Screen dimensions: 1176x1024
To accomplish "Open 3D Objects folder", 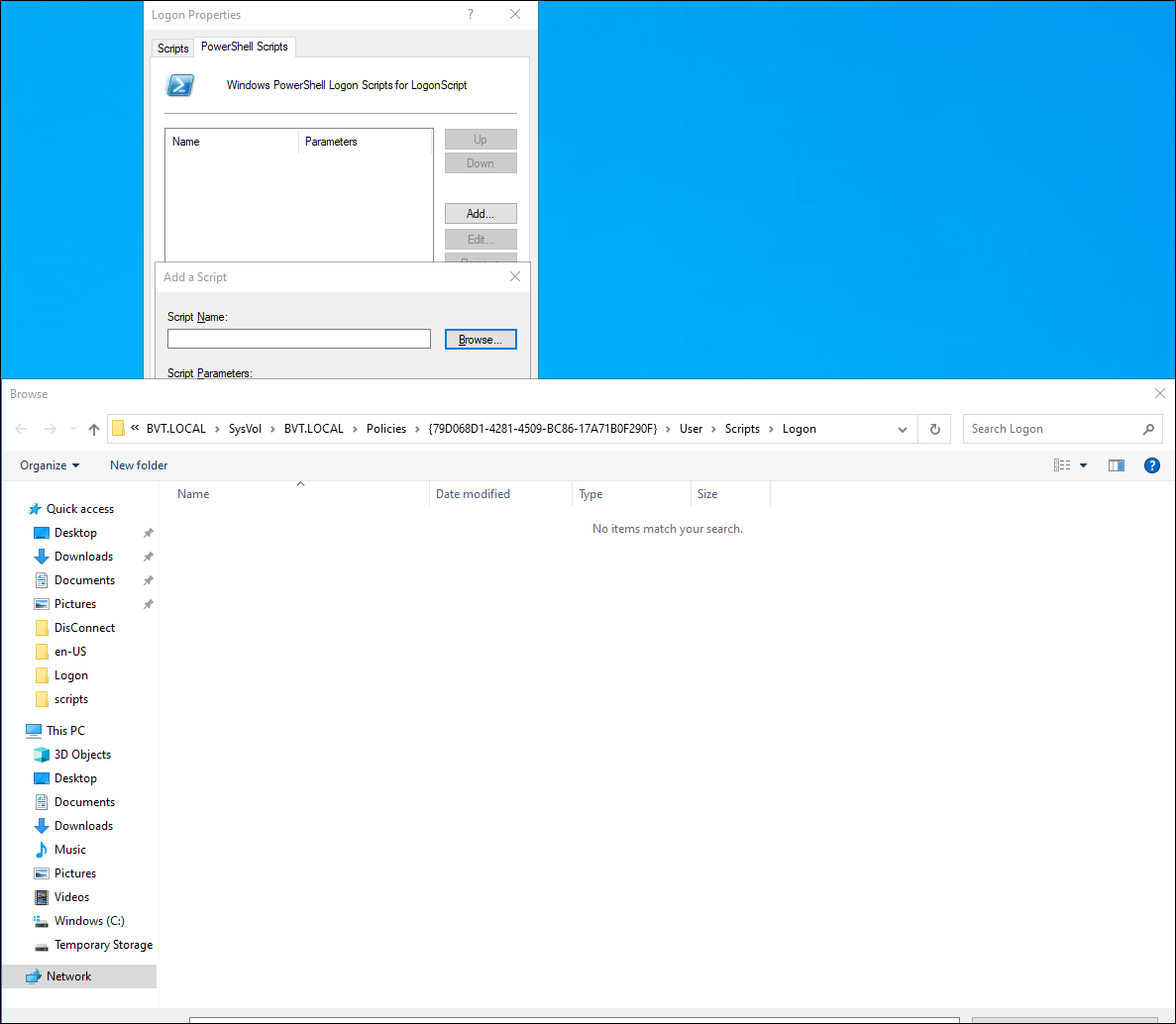I will point(82,754).
